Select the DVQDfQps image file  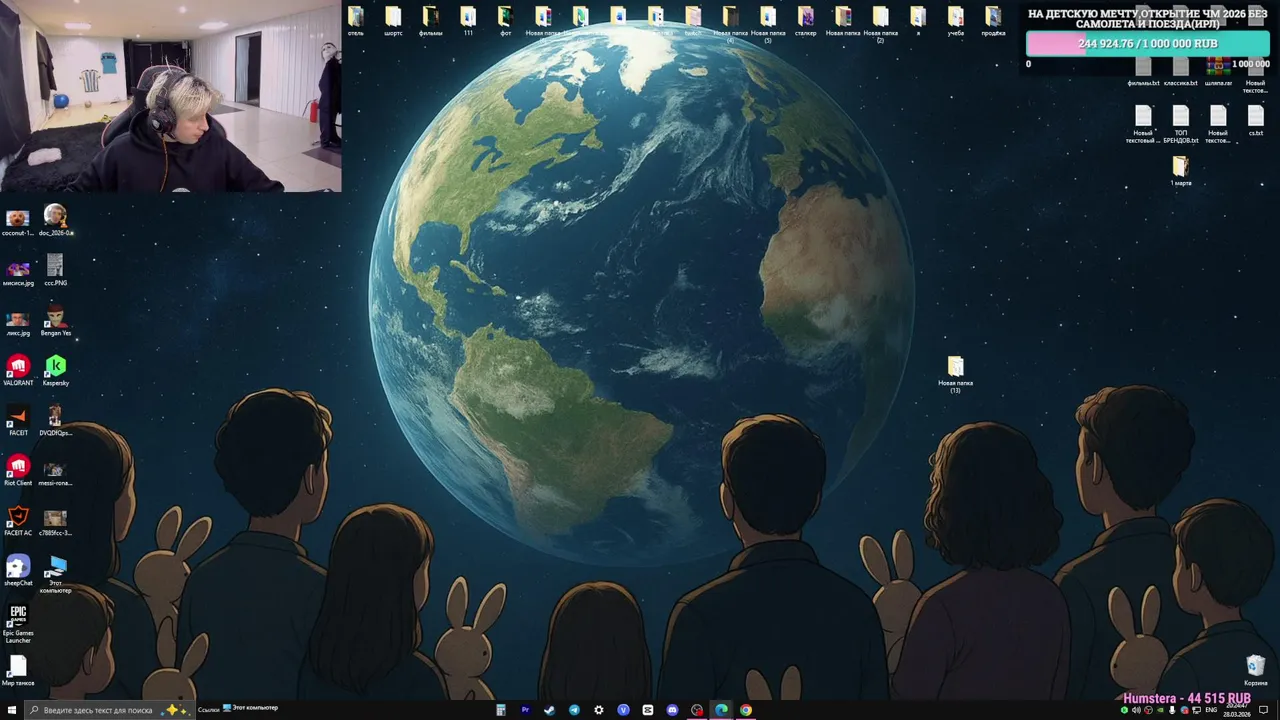[56, 421]
